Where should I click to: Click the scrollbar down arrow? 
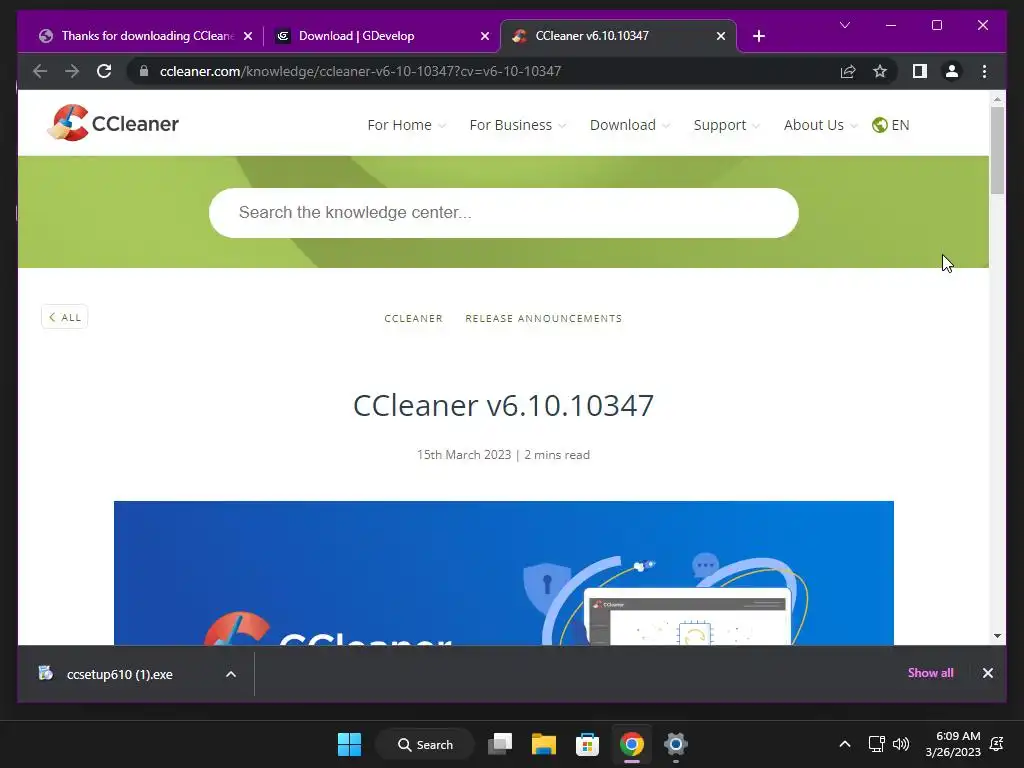point(997,635)
